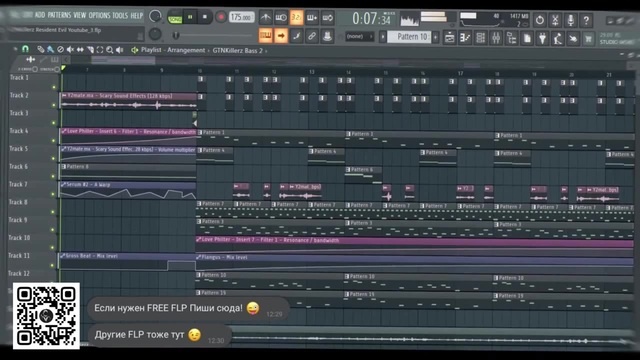Open the HELP menu
This screenshot has height=360, width=640.
(x=137, y=16)
